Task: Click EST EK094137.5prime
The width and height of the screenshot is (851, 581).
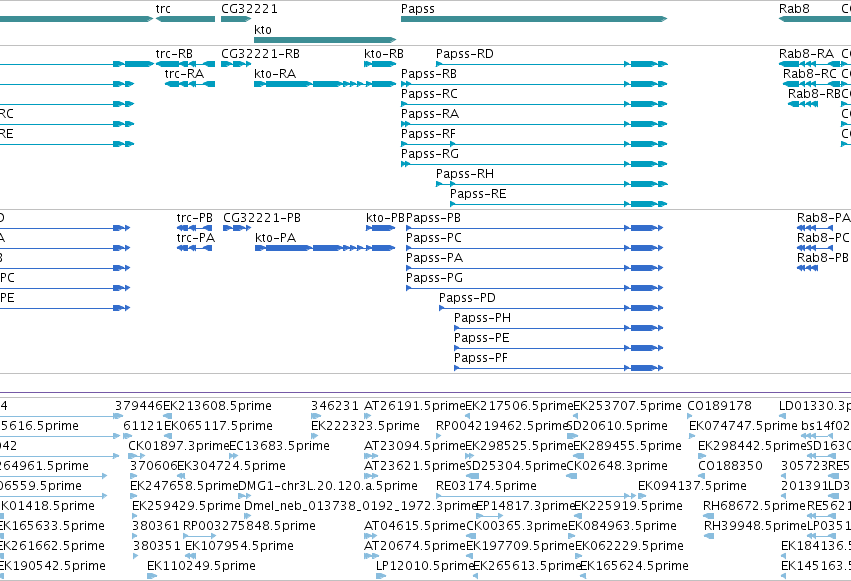Action: point(642,496)
